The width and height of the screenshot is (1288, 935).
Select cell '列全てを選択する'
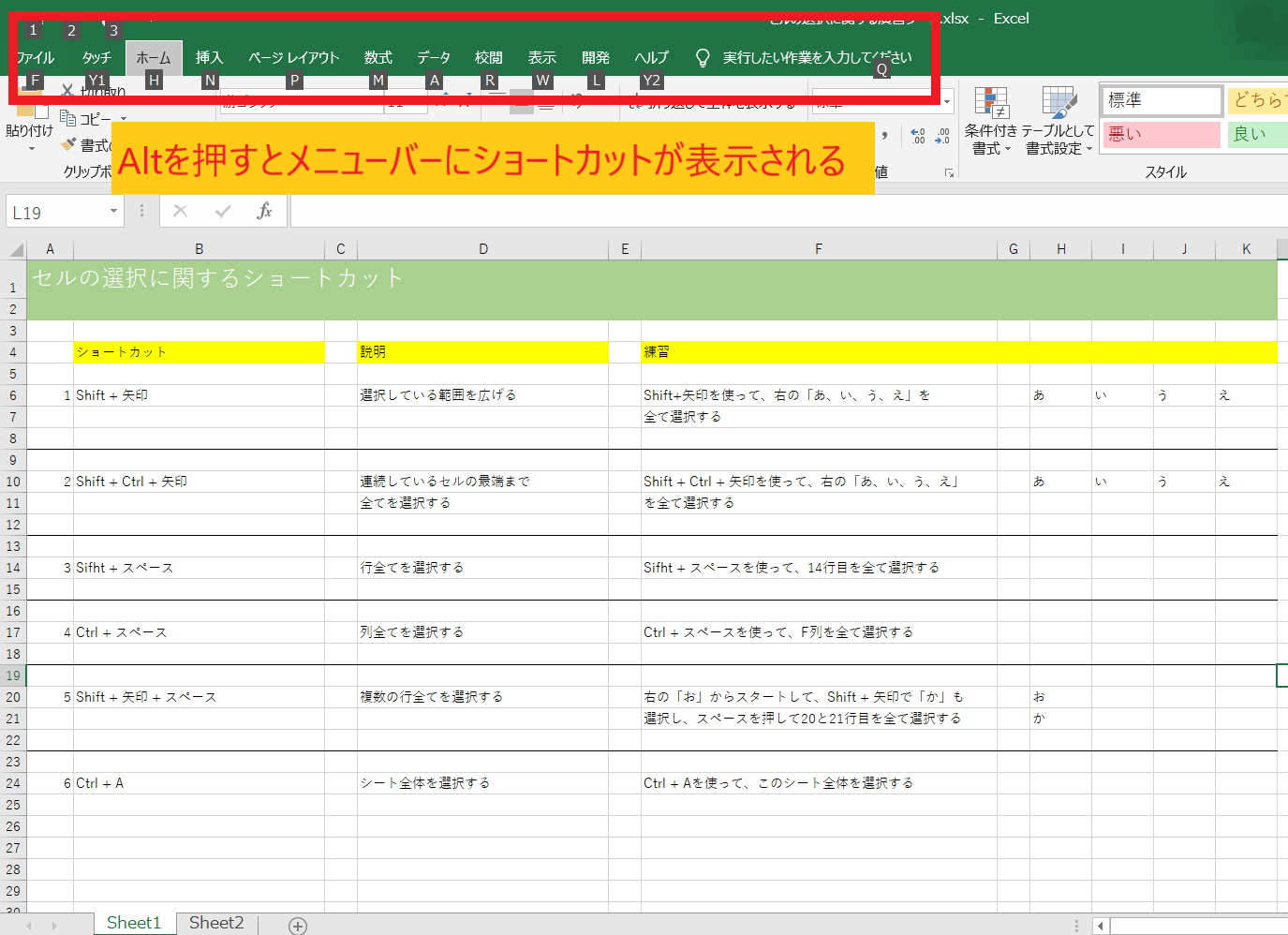coord(482,632)
